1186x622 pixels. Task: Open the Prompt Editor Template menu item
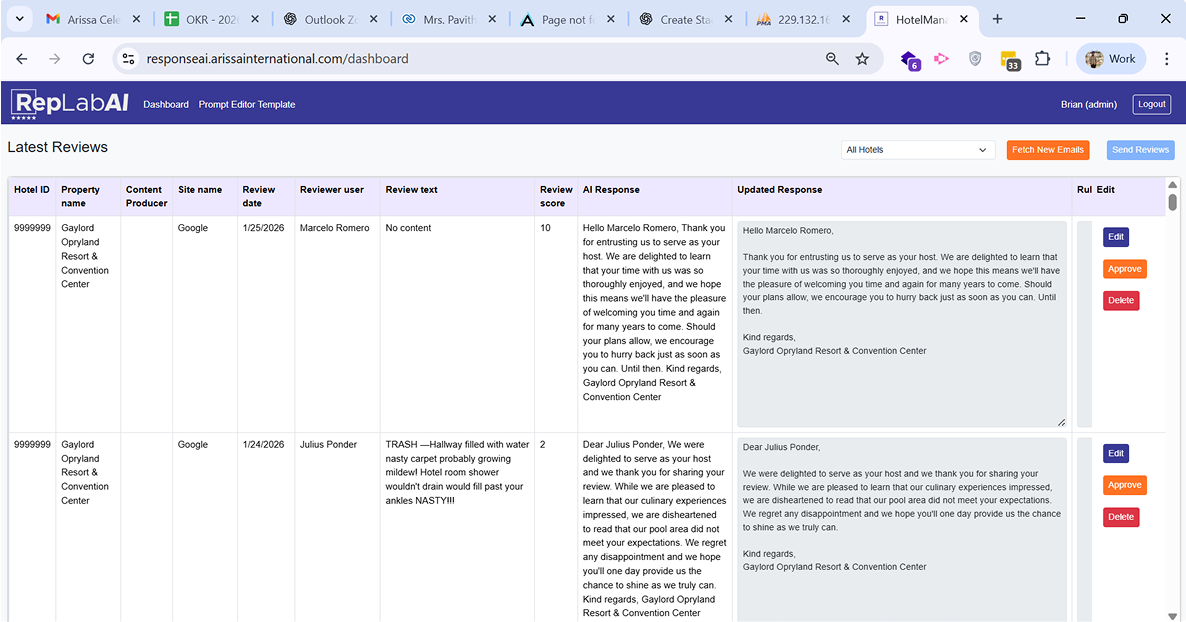[x=247, y=104]
